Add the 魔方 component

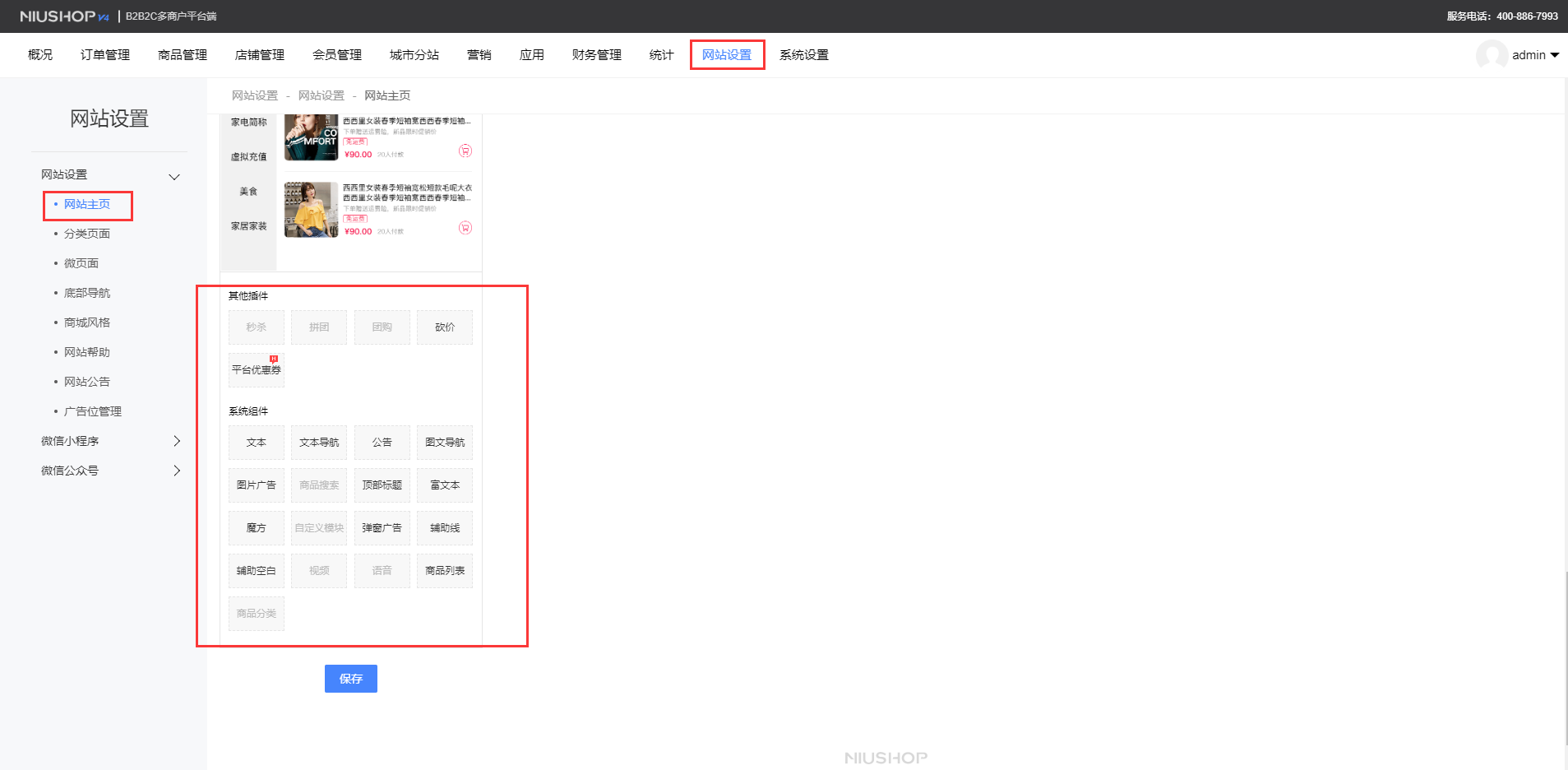[257, 528]
